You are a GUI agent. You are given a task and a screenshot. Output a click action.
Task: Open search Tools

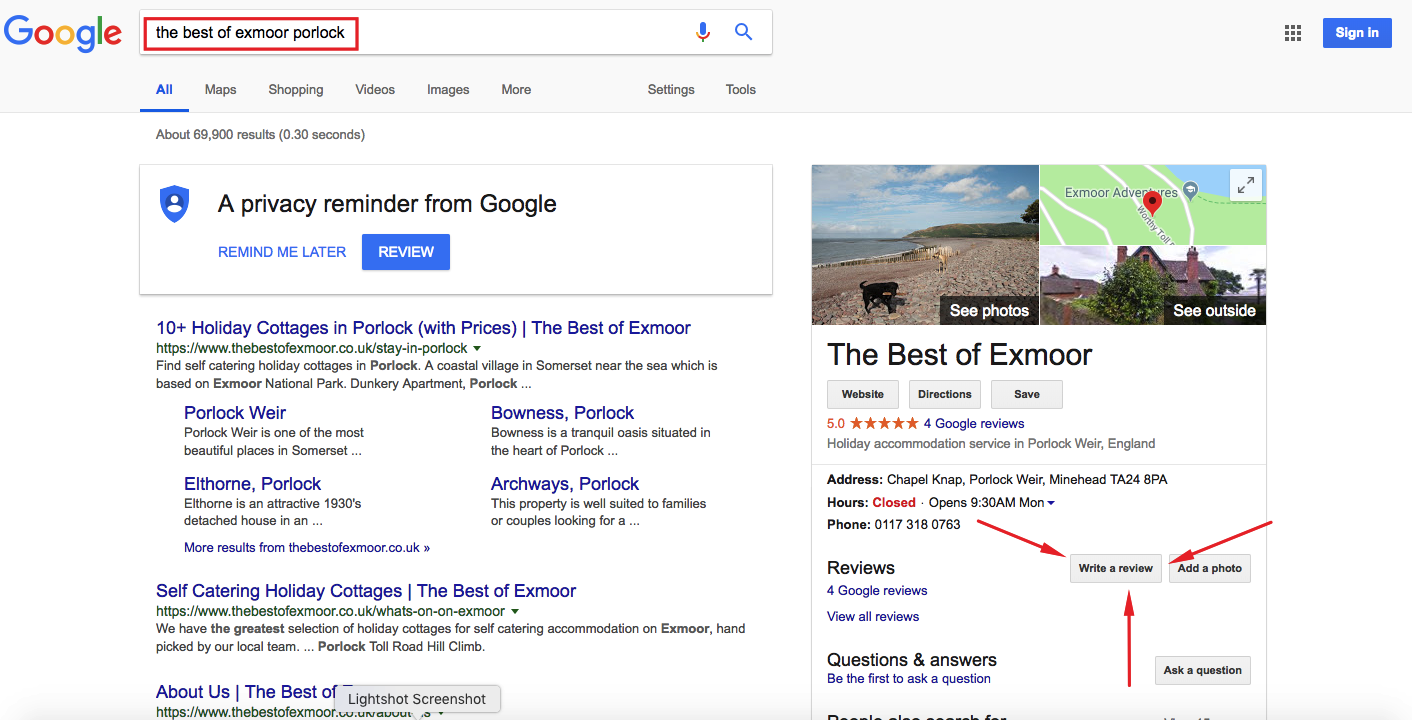[741, 89]
